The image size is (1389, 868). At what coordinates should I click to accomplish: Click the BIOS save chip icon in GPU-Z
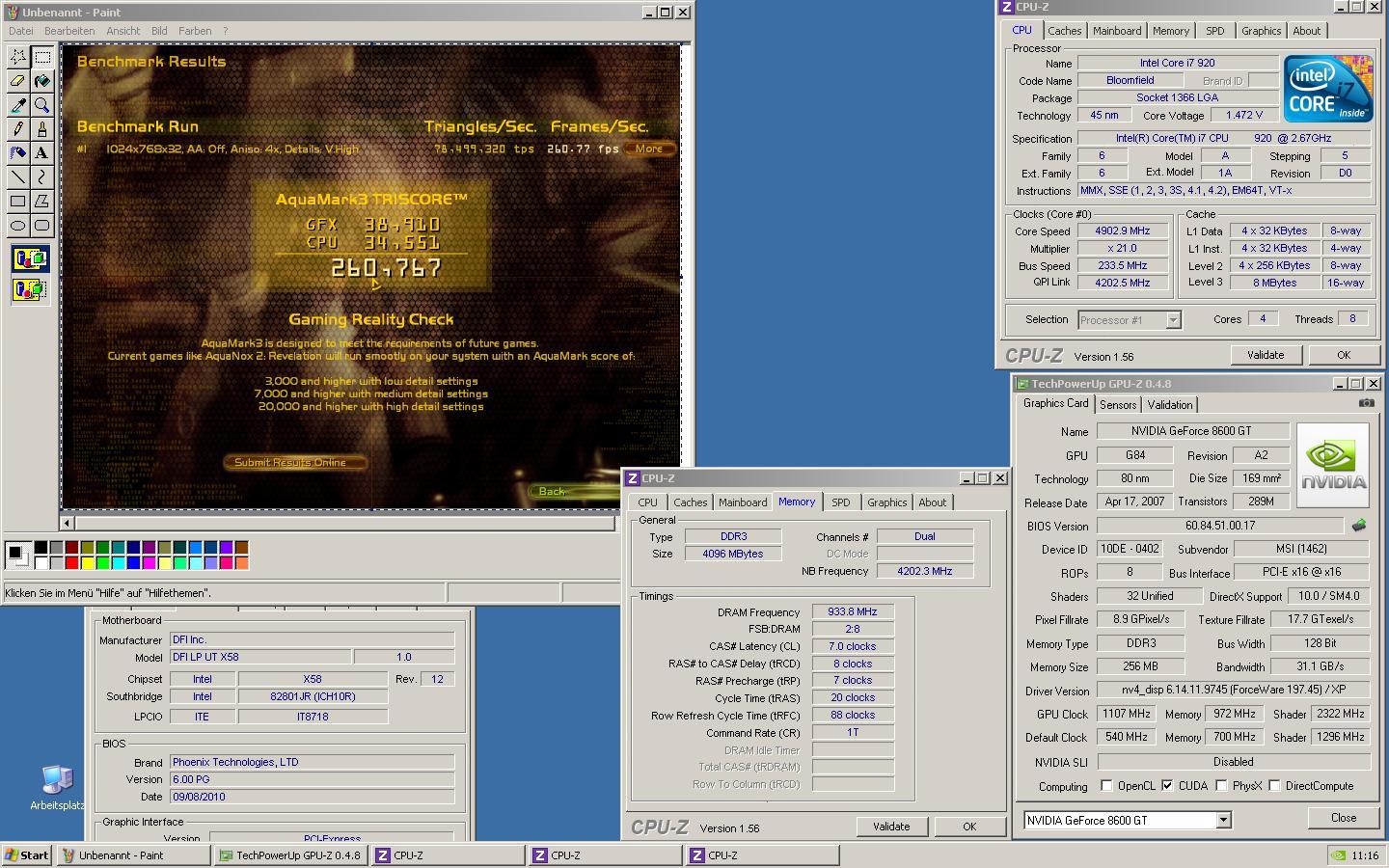tap(1358, 526)
